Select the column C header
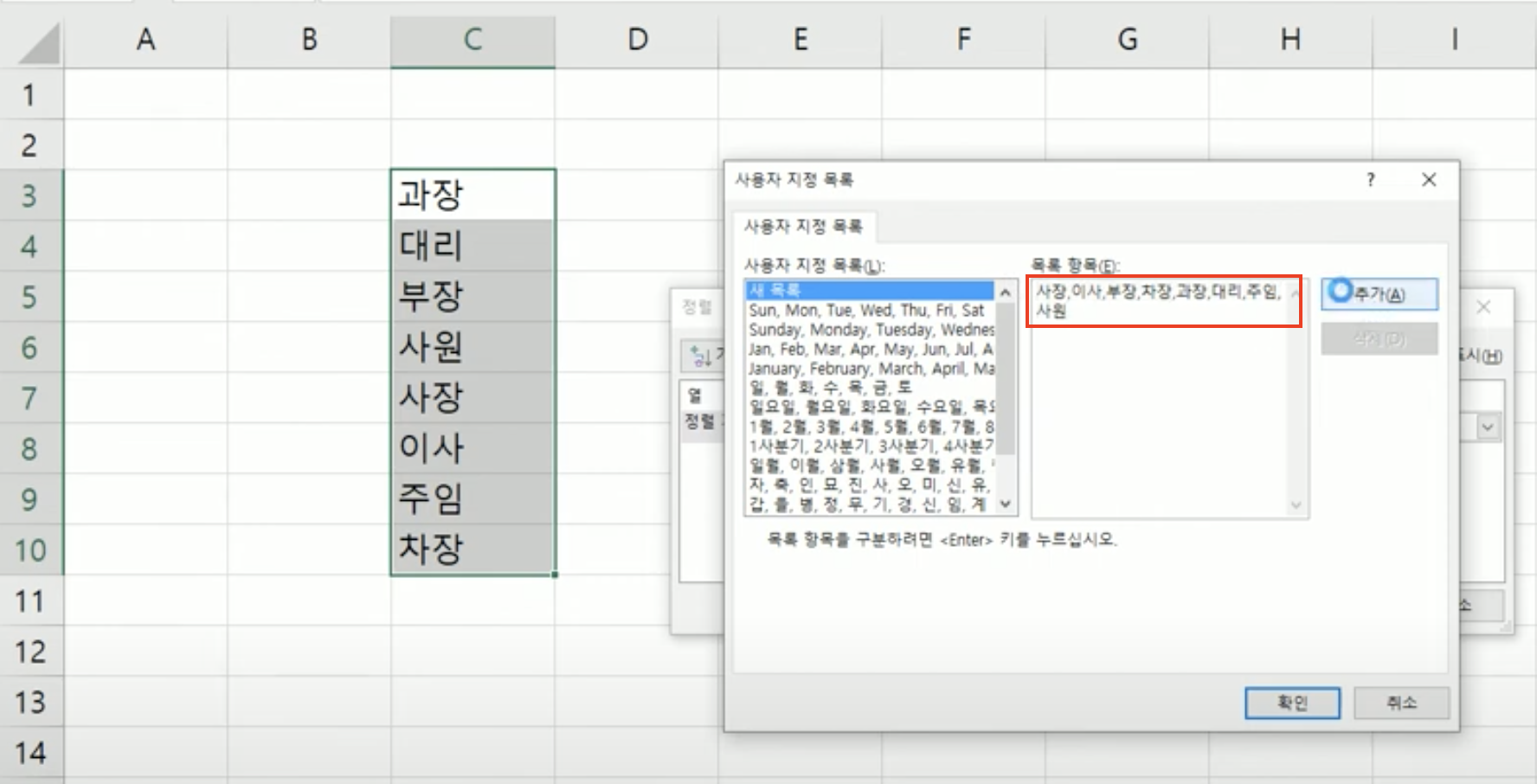Screen dimensions: 1537x784 [x=473, y=40]
